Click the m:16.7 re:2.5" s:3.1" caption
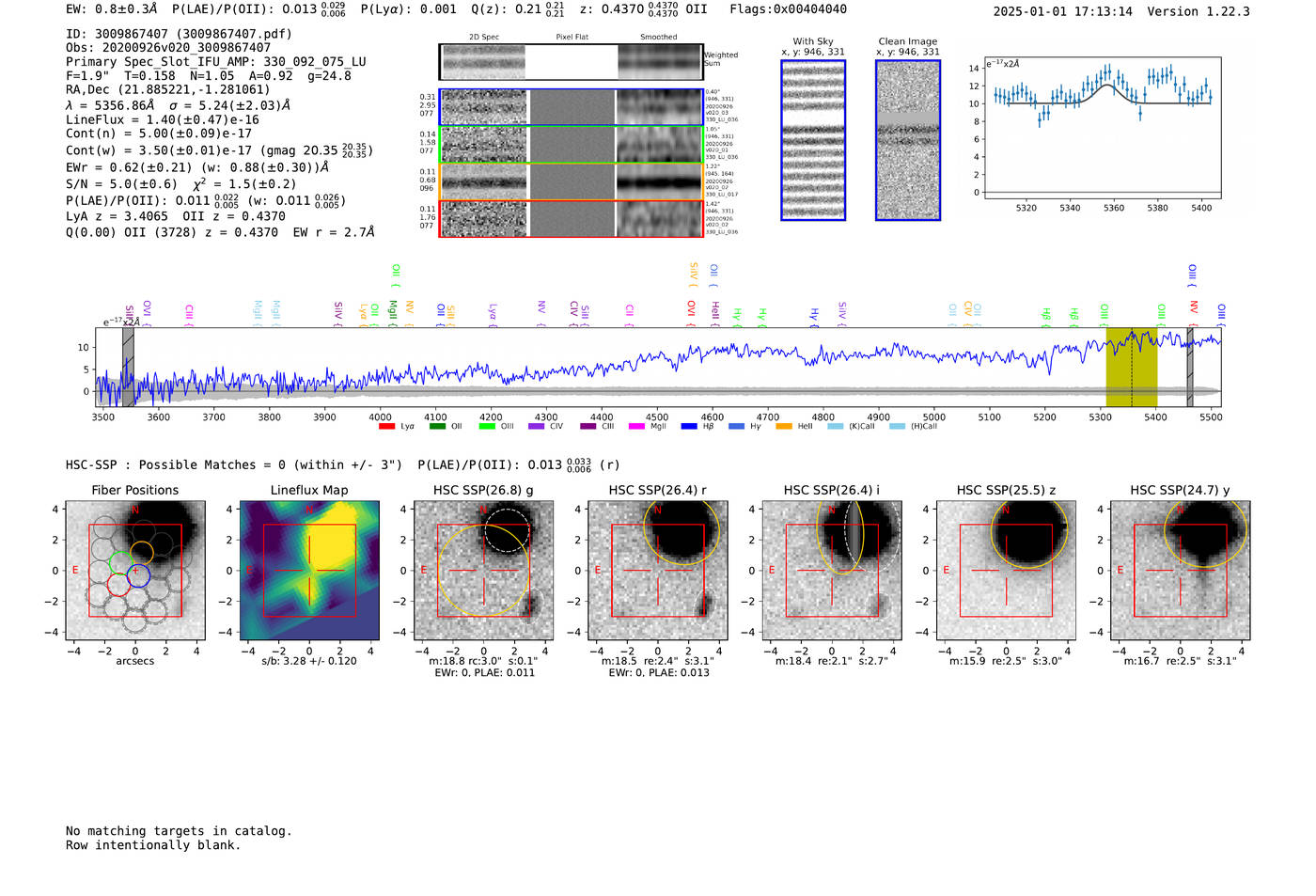Screen dimensions: 1316x896 (x=1181, y=661)
